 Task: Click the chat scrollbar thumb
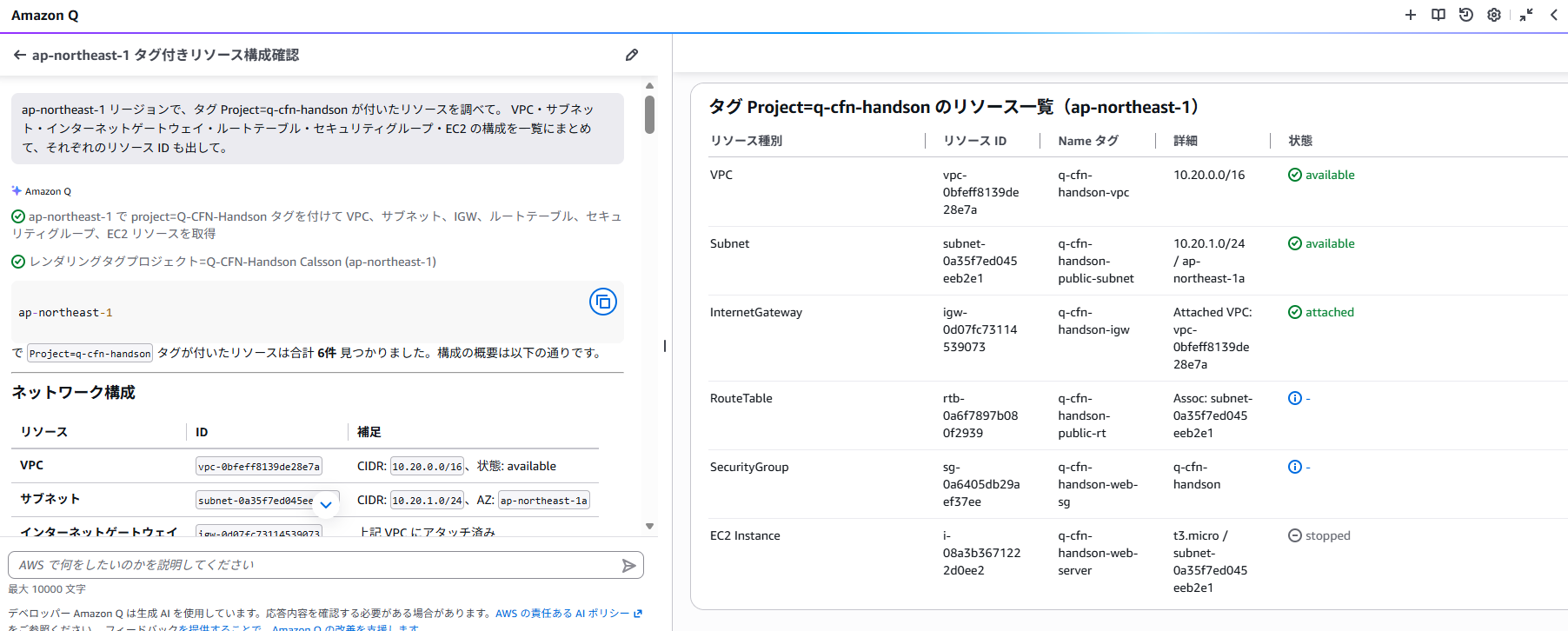649,115
